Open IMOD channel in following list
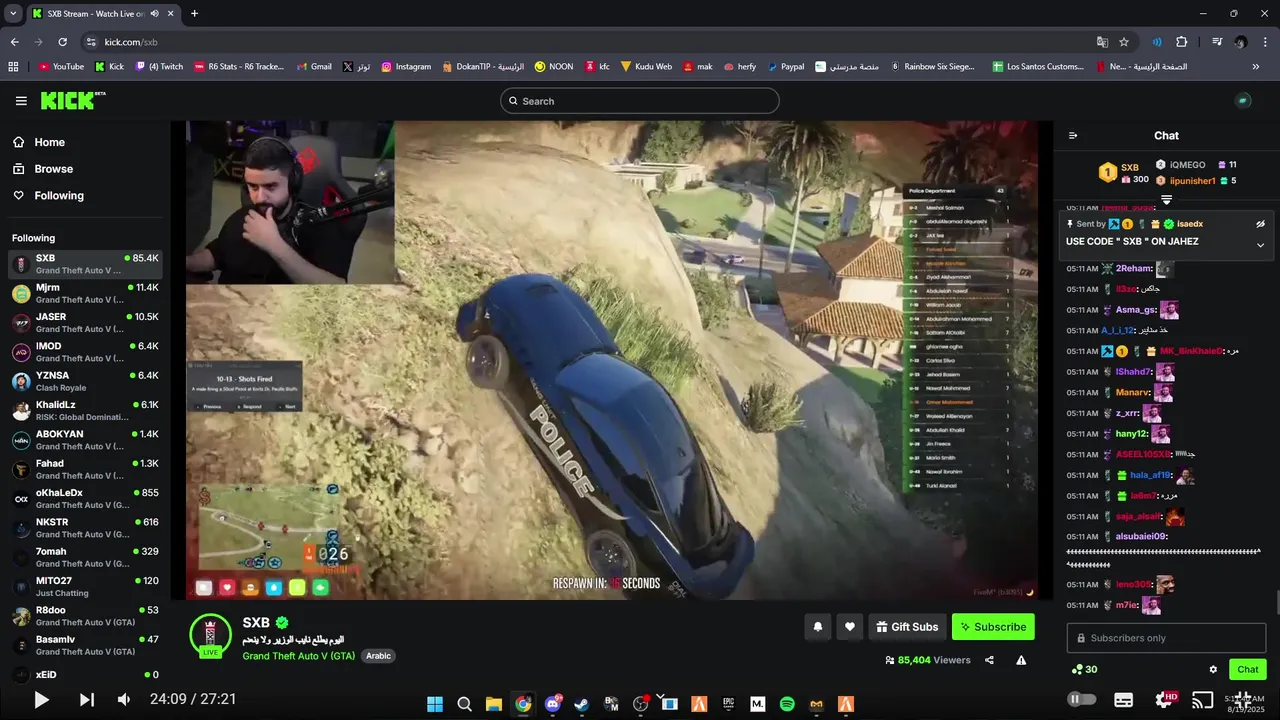This screenshot has height=720, width=1280. coord(85,352)
